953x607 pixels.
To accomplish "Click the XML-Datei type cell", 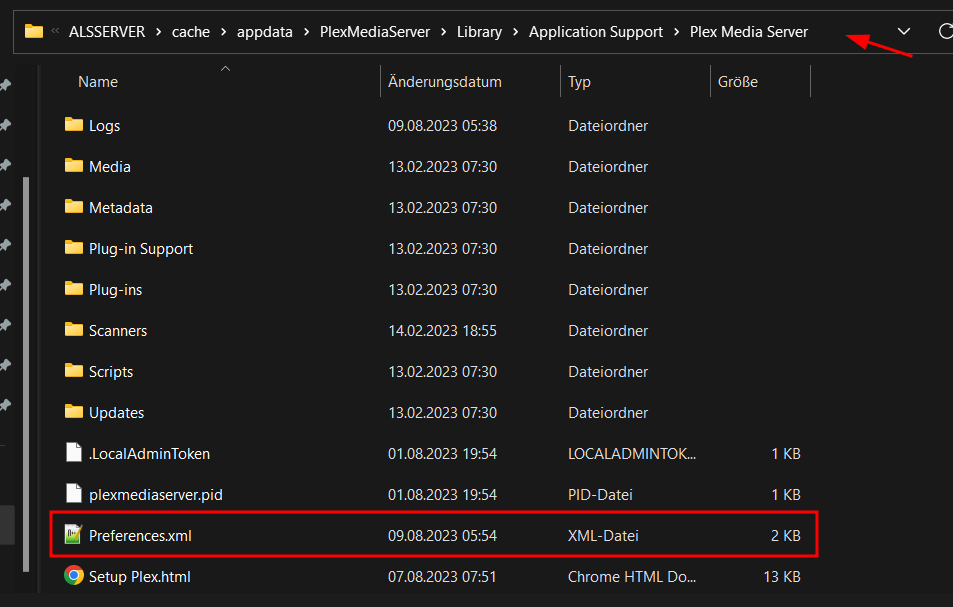I will coord(604,536).
